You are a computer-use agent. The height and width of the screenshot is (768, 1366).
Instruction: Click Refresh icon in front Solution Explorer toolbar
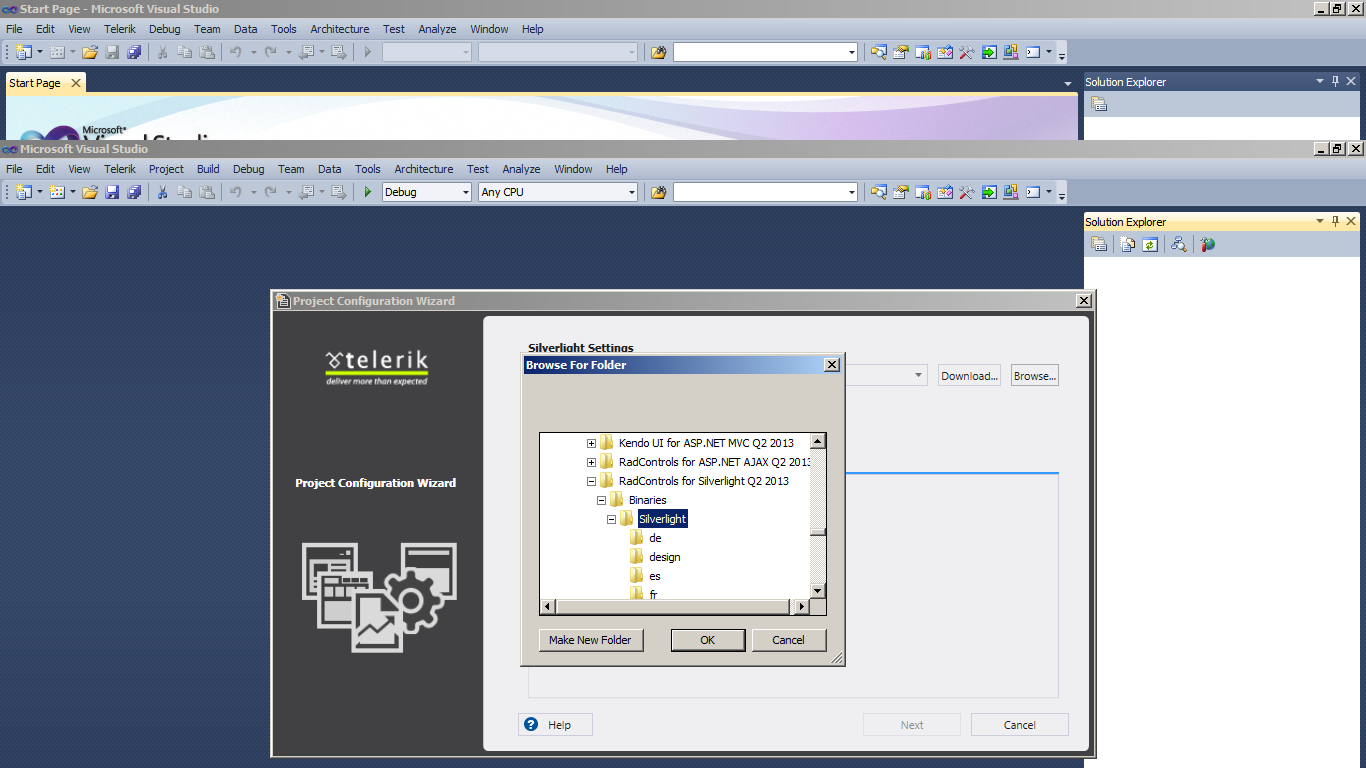(1150, 244)
